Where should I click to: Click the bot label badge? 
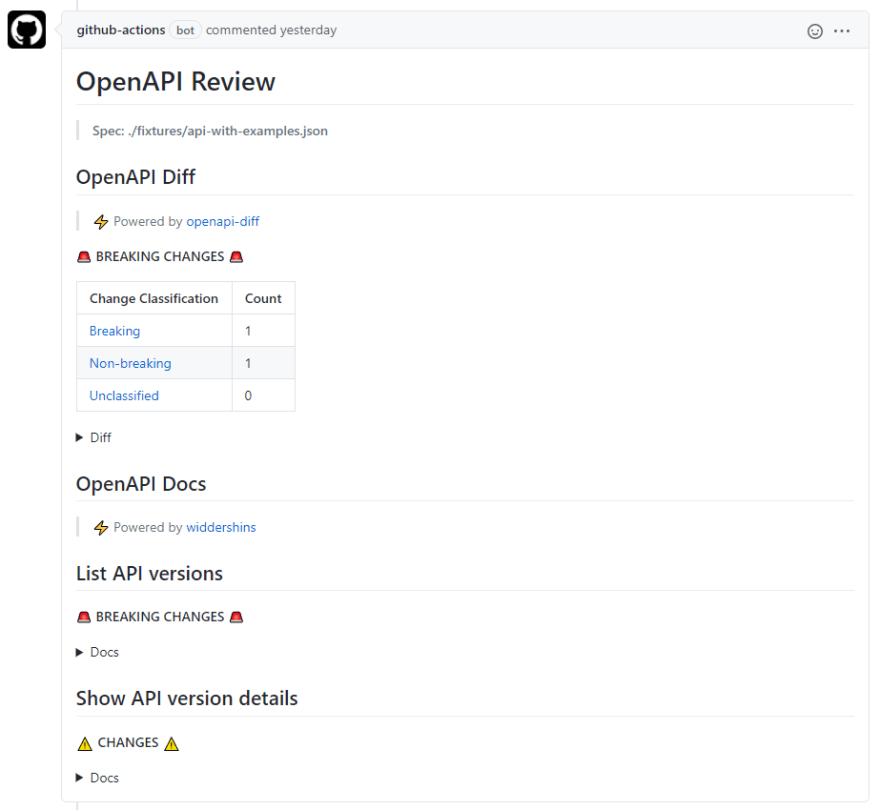pyautogui.click(x=185, y=30)
